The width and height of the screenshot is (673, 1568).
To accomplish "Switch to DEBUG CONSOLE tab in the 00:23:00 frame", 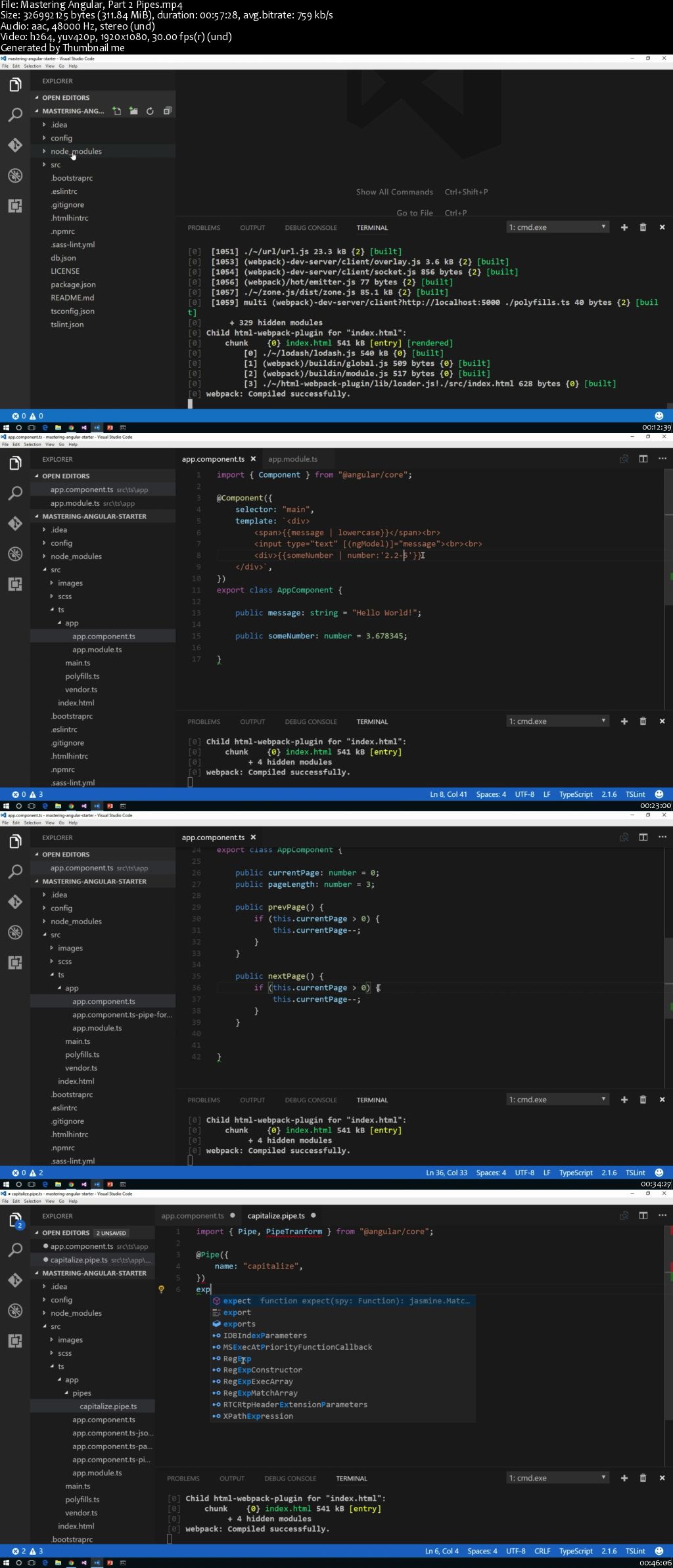I will pyautogui.click(x=311, y=722).
